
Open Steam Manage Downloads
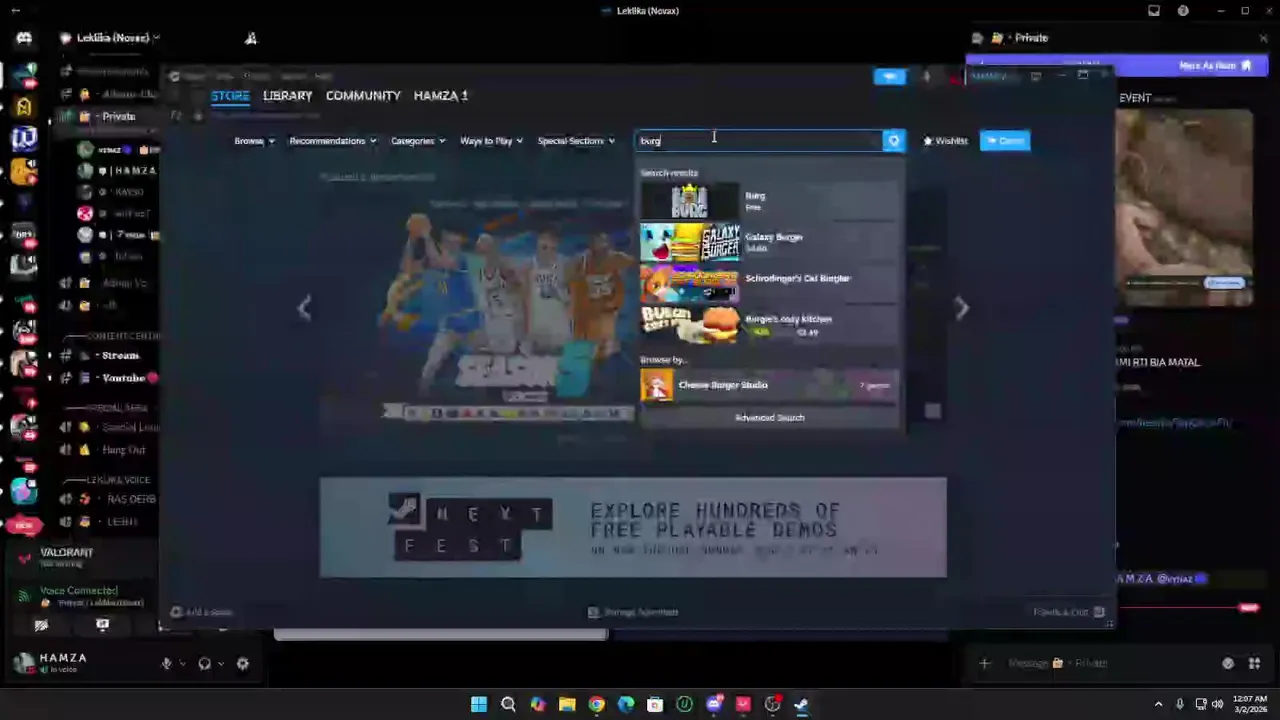(x=633, y=612)
